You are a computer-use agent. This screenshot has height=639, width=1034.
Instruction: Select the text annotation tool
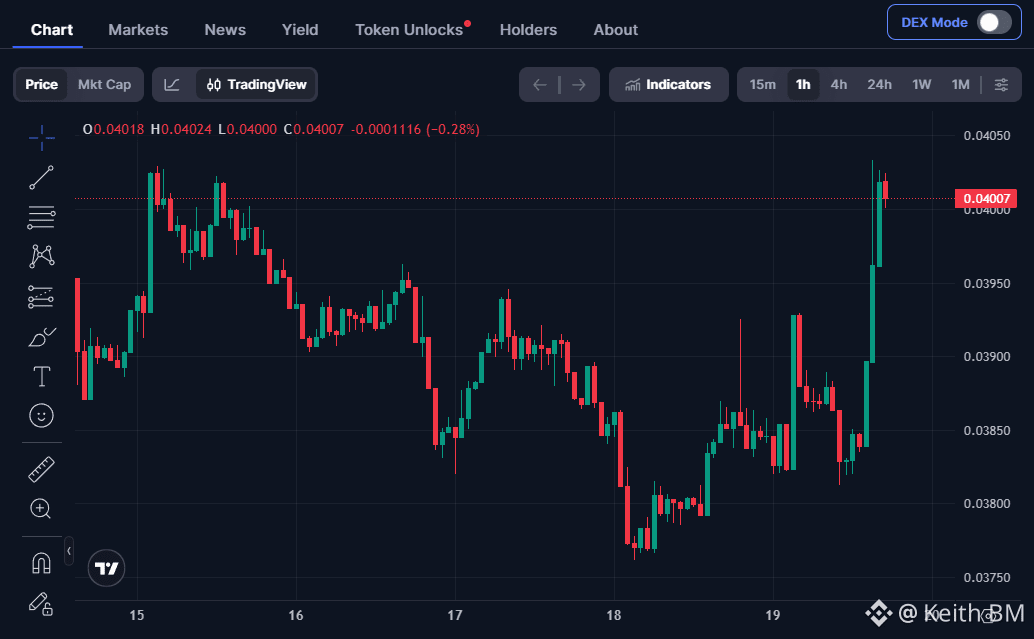[42, 377]
